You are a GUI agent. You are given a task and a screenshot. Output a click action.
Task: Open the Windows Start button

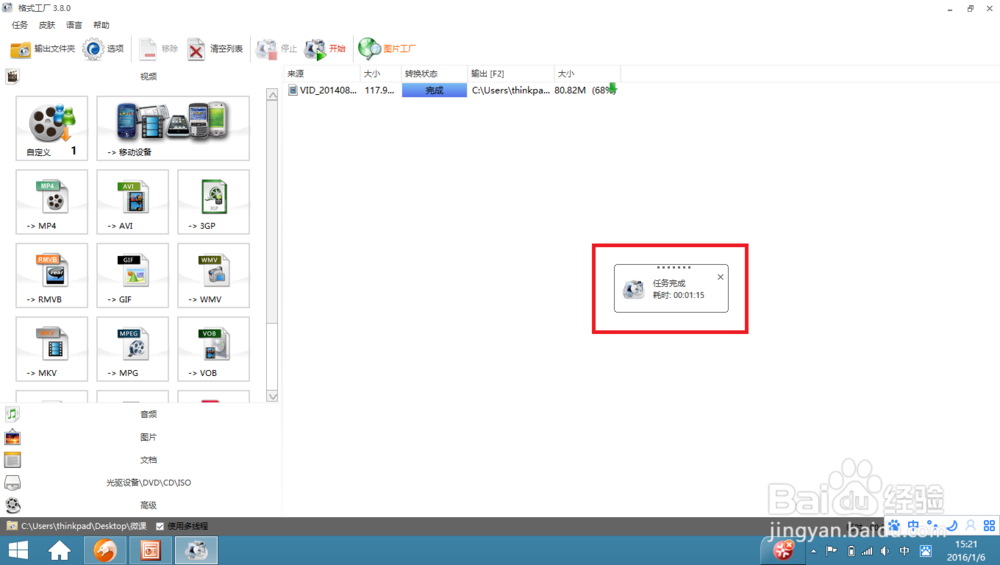click(x=18, y=550)
